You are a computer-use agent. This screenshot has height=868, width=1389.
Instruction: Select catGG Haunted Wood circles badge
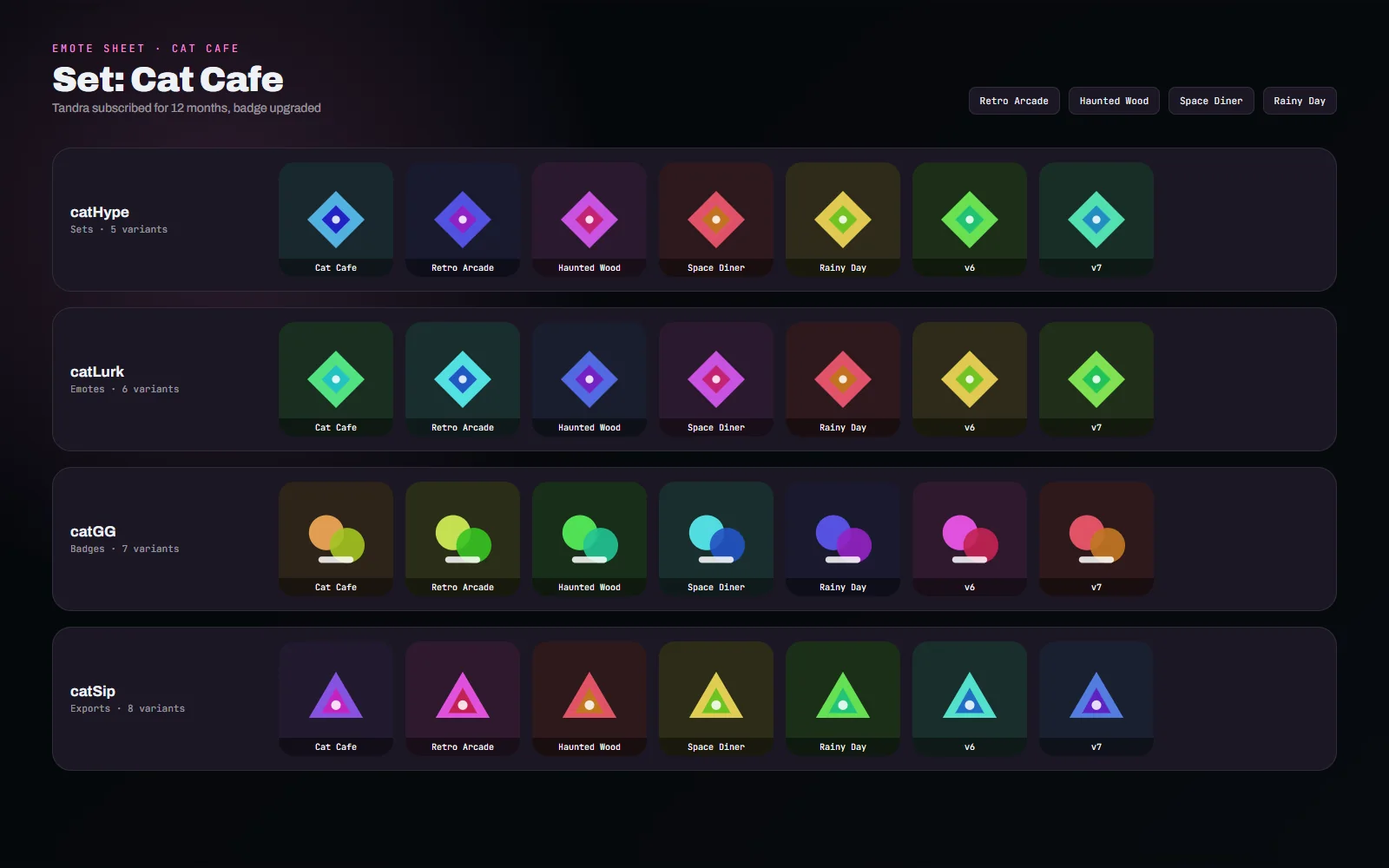pyautogui.click(x=589, y=539)
